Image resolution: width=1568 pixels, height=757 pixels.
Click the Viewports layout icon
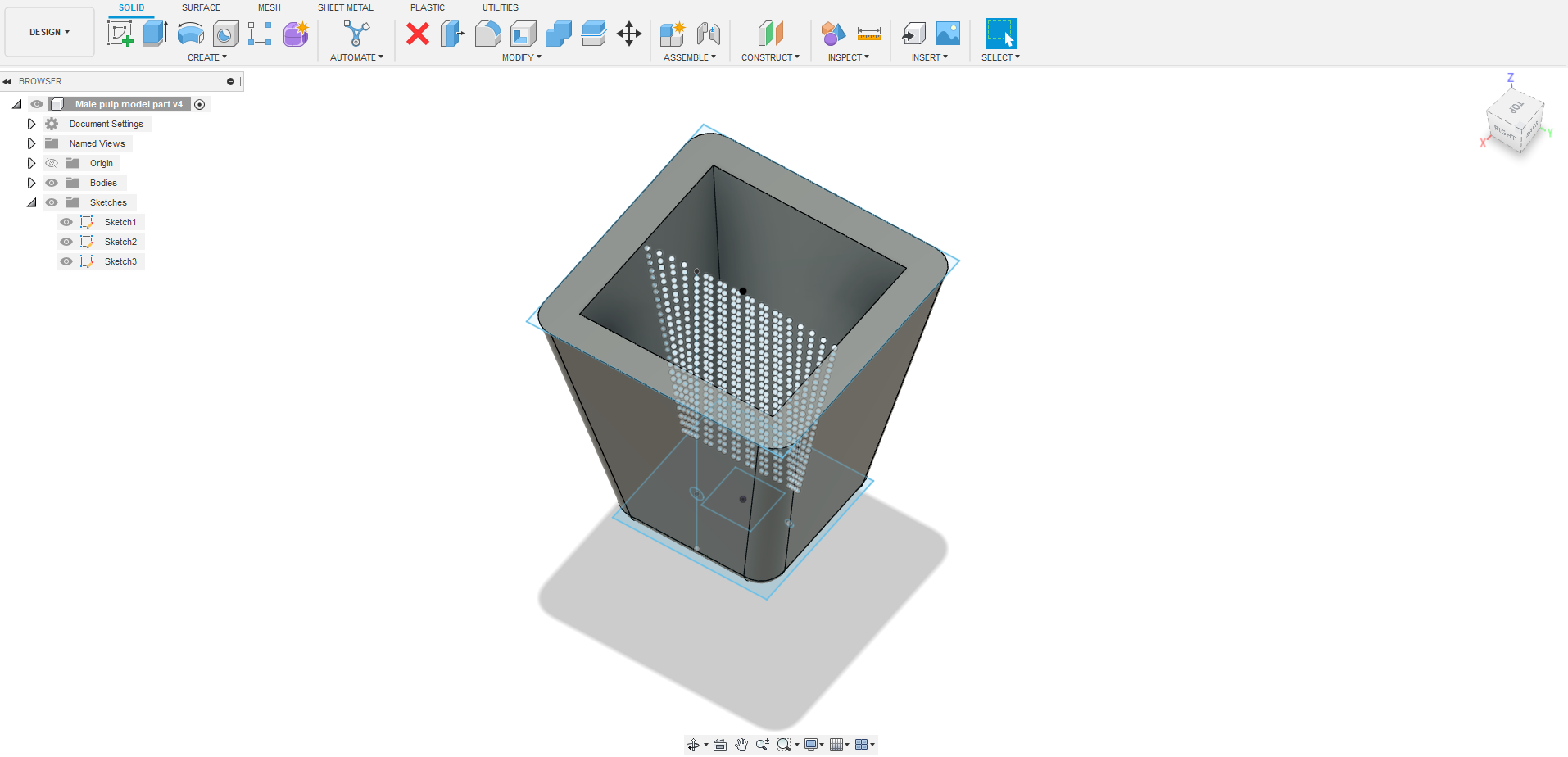pyautogui.click(x=862, y=745)
